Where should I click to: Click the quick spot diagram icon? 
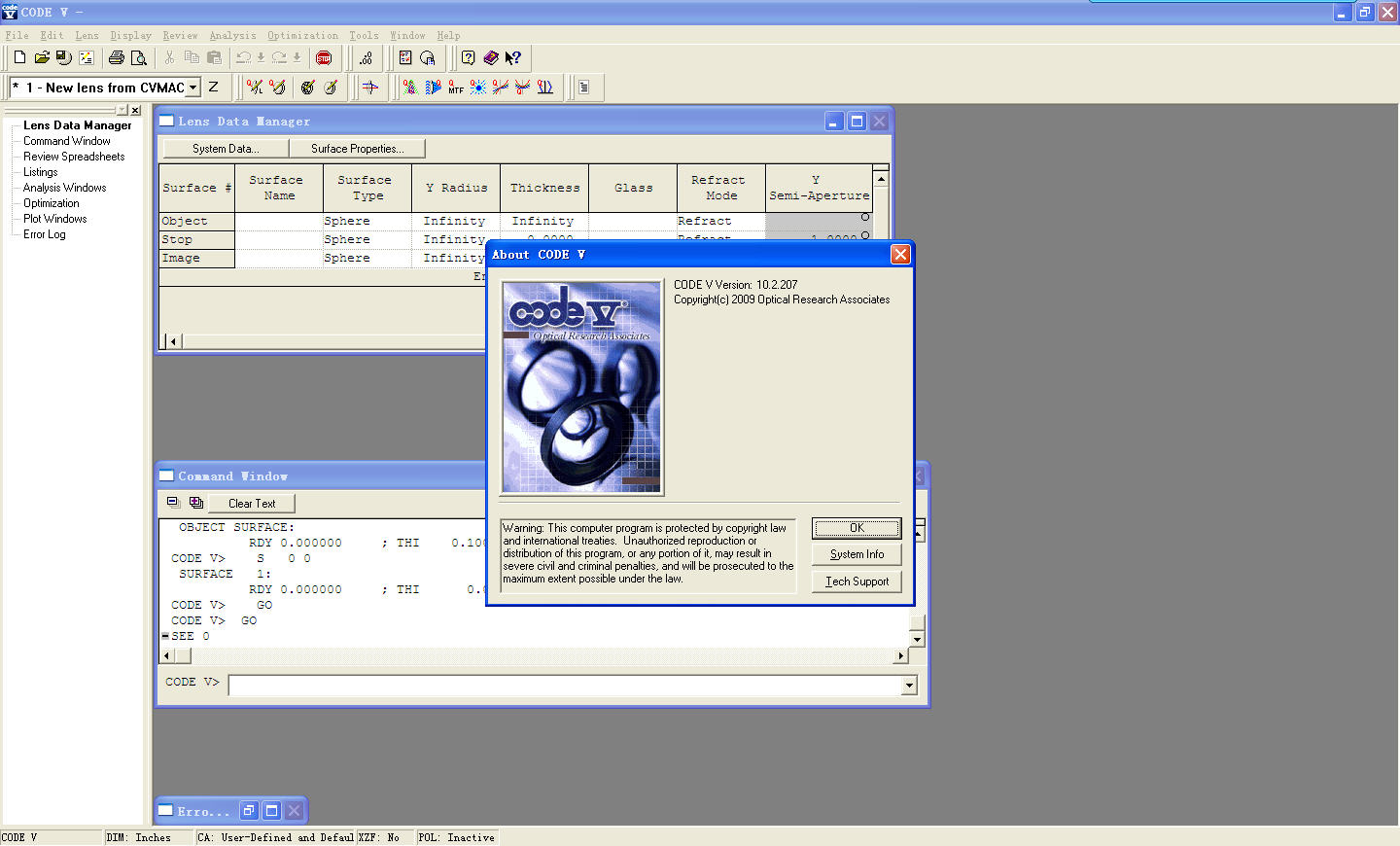pyautogui.click(x=478, y=87)
